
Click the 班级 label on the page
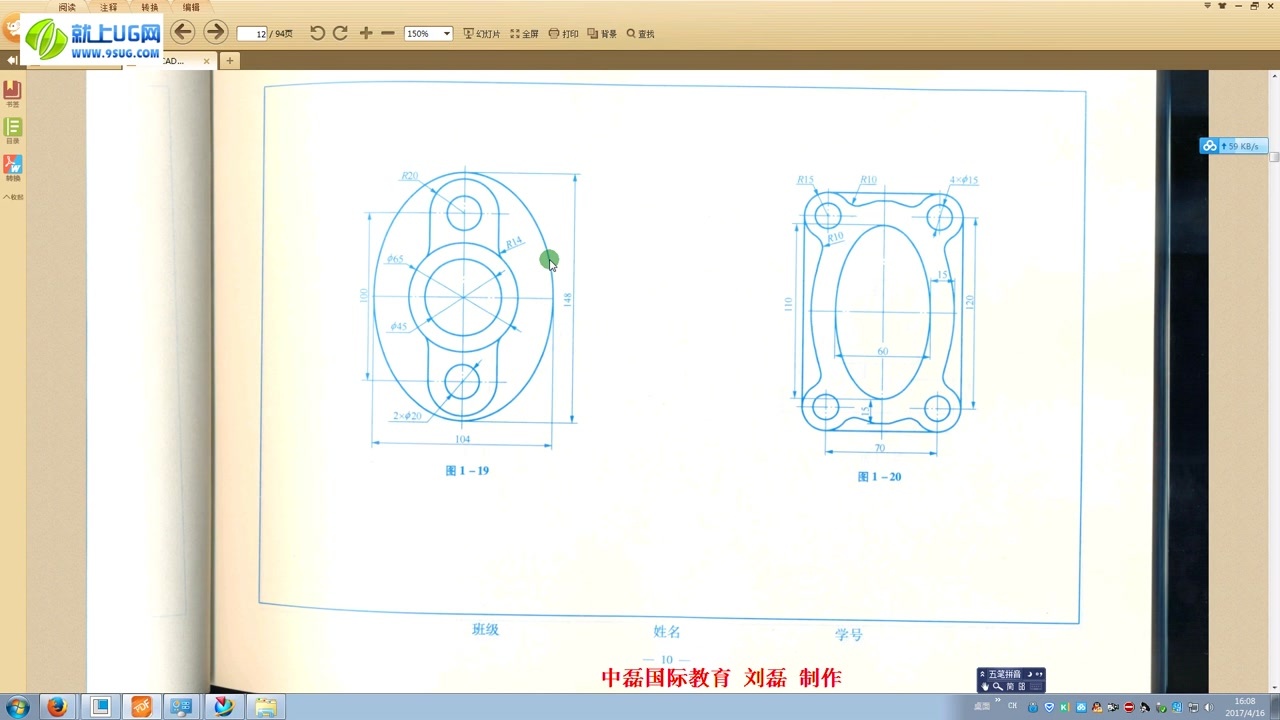[485, 630]
